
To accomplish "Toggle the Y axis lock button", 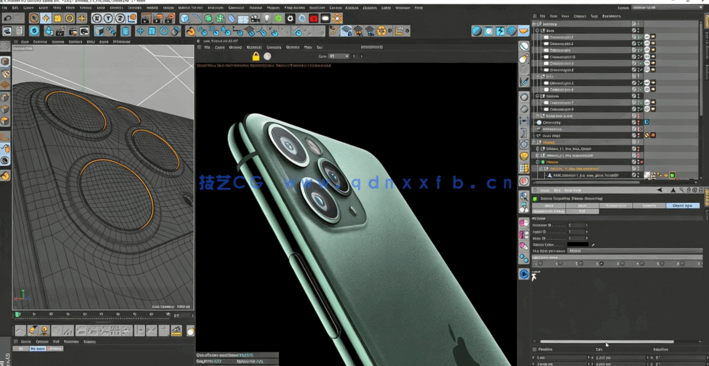I will 109,18.
